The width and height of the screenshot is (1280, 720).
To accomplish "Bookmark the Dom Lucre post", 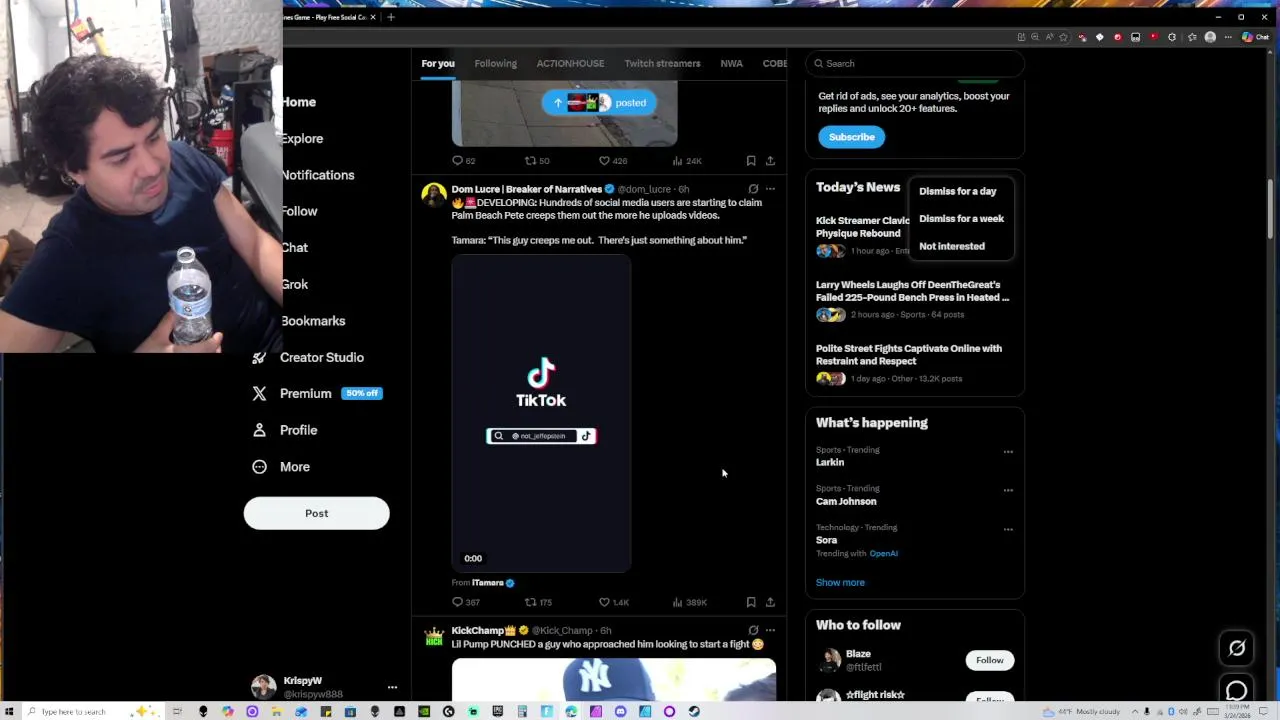I will click(751, 602).
